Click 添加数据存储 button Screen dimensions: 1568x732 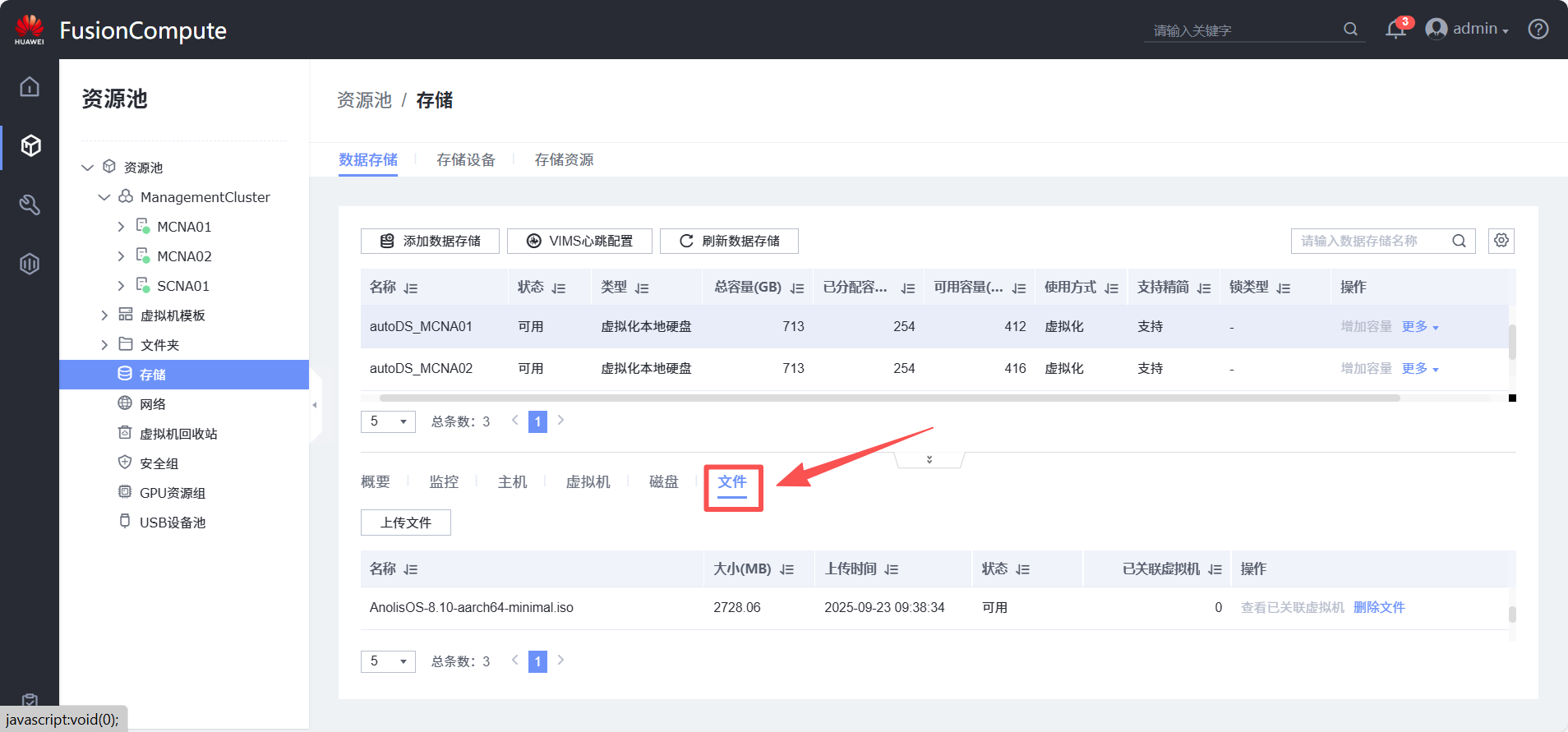coord(430,241)
